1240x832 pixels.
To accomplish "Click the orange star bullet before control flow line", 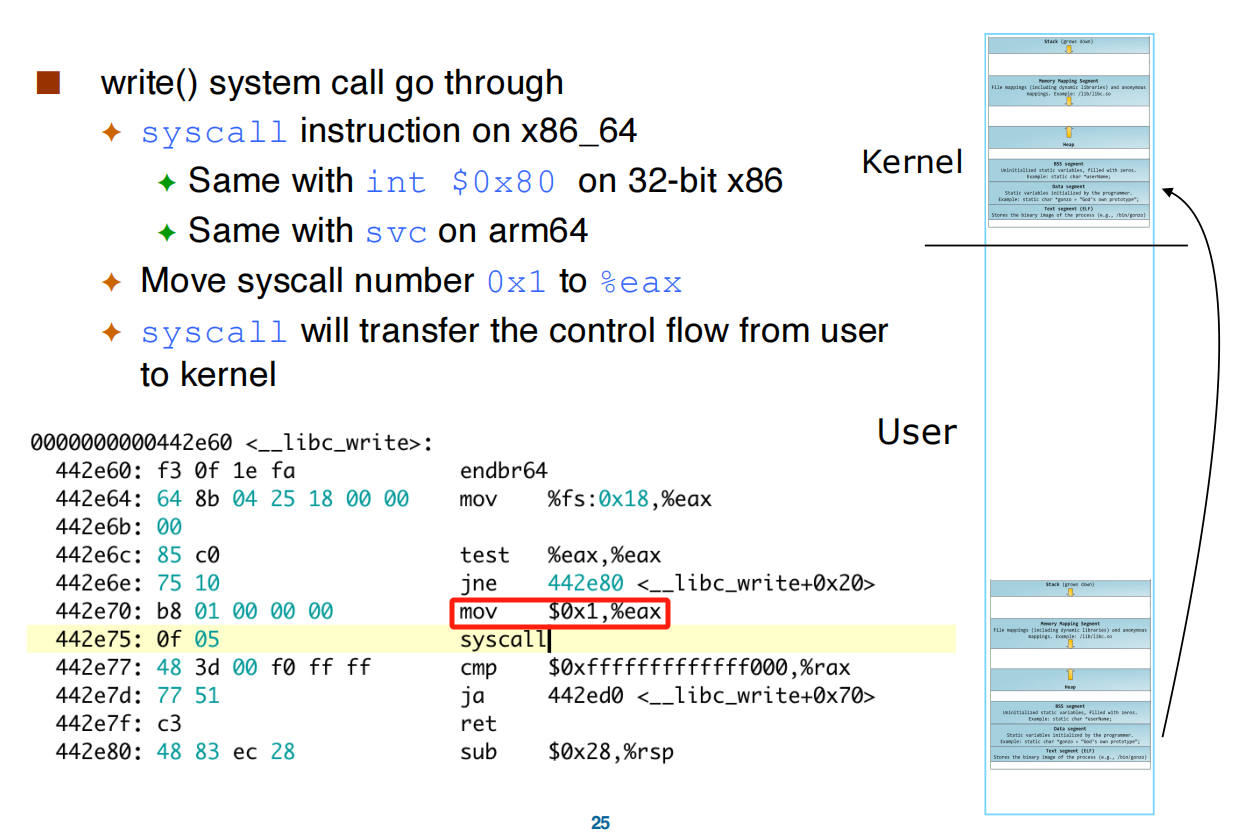I will pos(111,332).
